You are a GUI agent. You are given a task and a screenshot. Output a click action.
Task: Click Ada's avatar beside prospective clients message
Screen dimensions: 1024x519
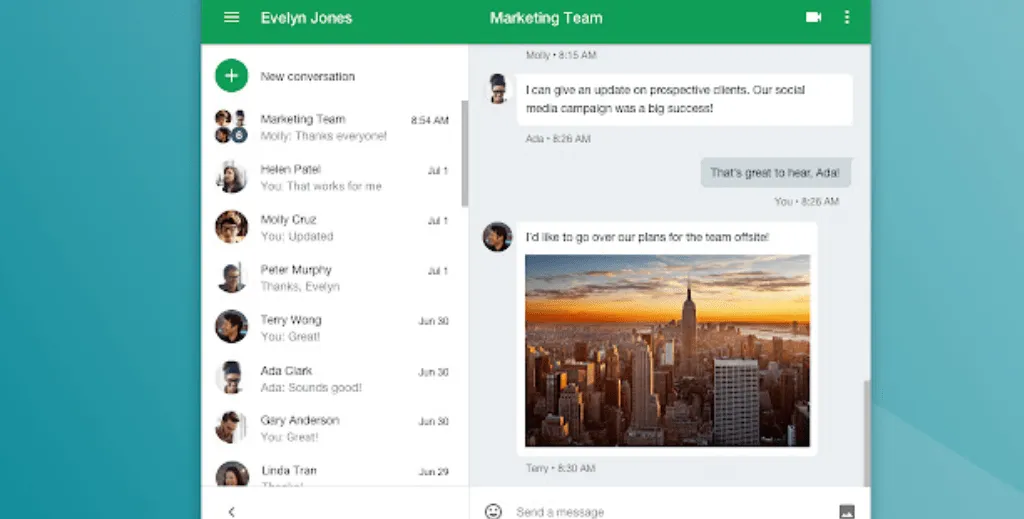(498, 89)
